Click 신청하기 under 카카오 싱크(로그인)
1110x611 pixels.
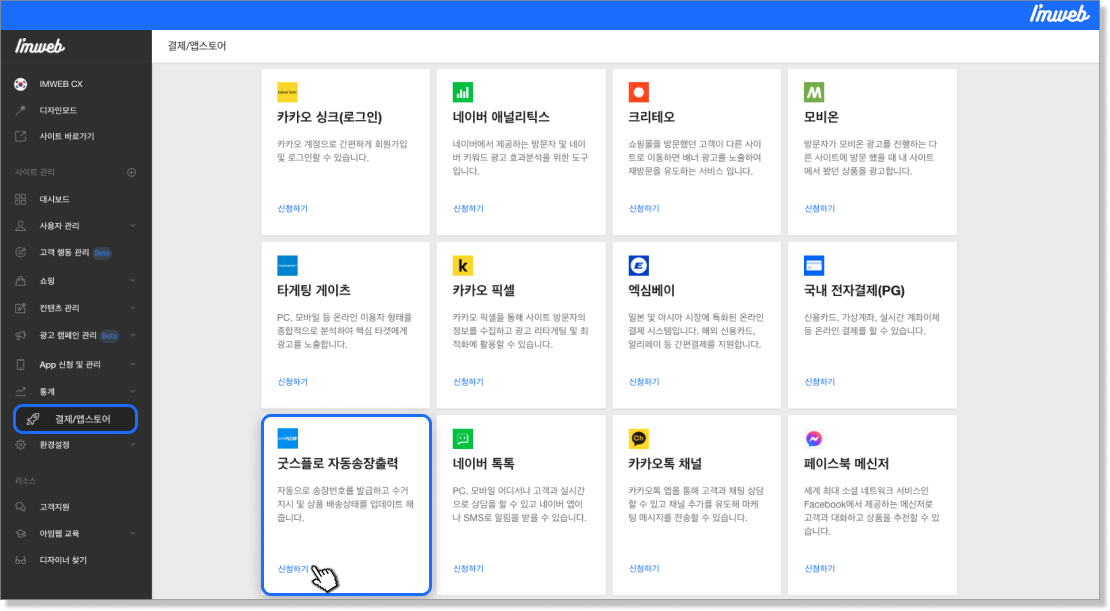292,209
